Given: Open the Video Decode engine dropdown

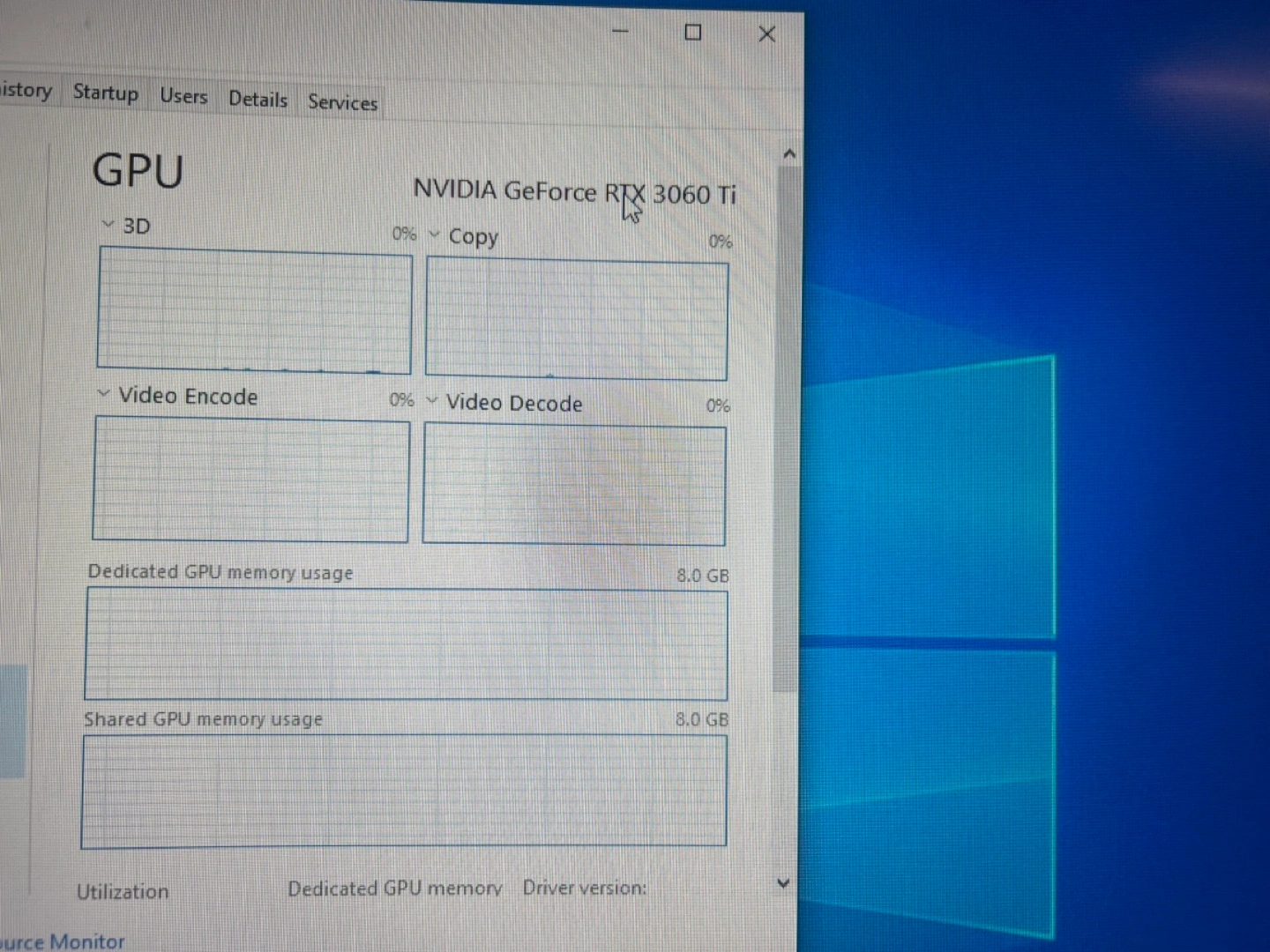Looking at the screenshot, I should [x=431, y=401].
